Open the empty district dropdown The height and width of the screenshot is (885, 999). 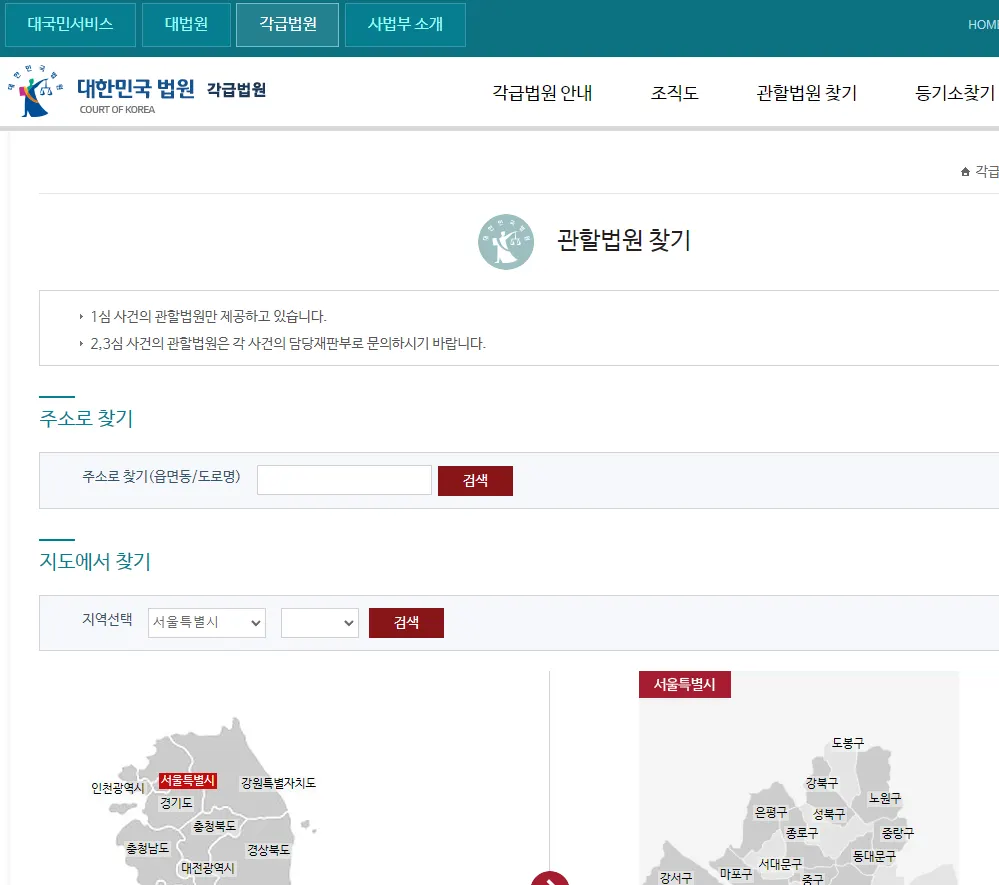point(320,622)
